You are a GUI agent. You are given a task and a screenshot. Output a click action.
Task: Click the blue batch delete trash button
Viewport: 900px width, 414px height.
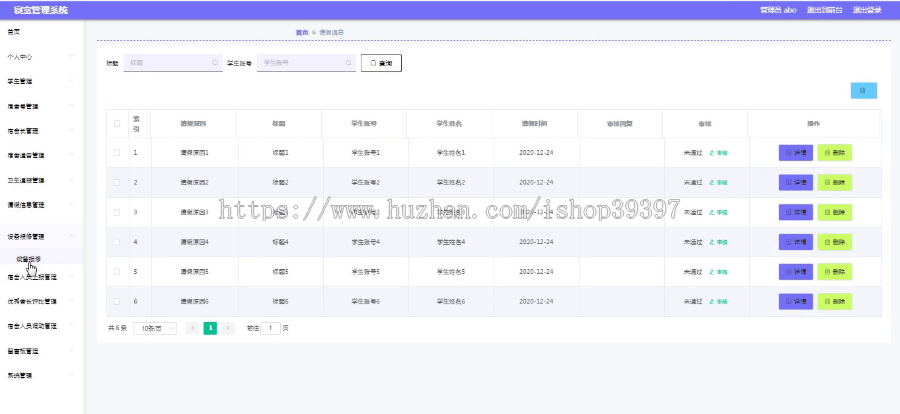(863, 91)
